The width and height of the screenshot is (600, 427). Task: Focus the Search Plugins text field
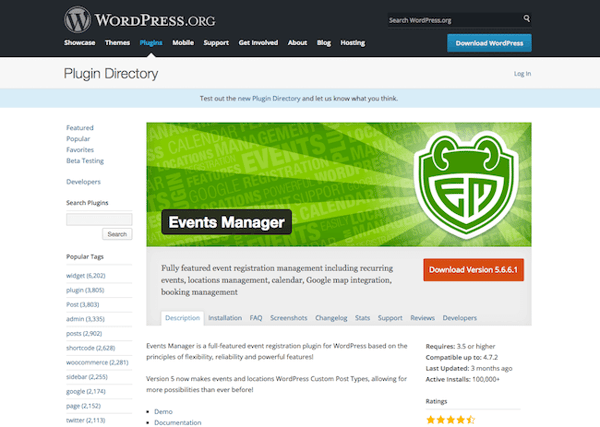pyautogui.click(x=99, y=219)
